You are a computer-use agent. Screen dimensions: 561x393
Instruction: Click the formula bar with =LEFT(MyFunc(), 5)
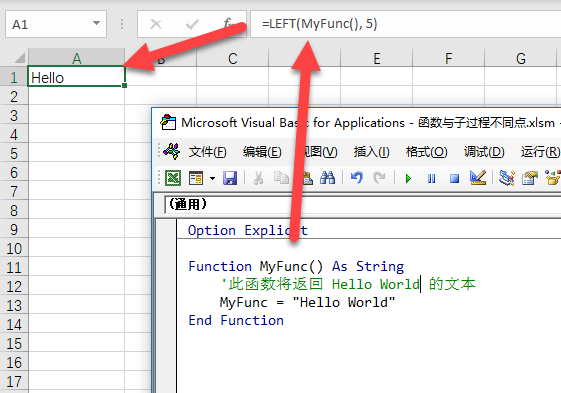tap(405, 24)
